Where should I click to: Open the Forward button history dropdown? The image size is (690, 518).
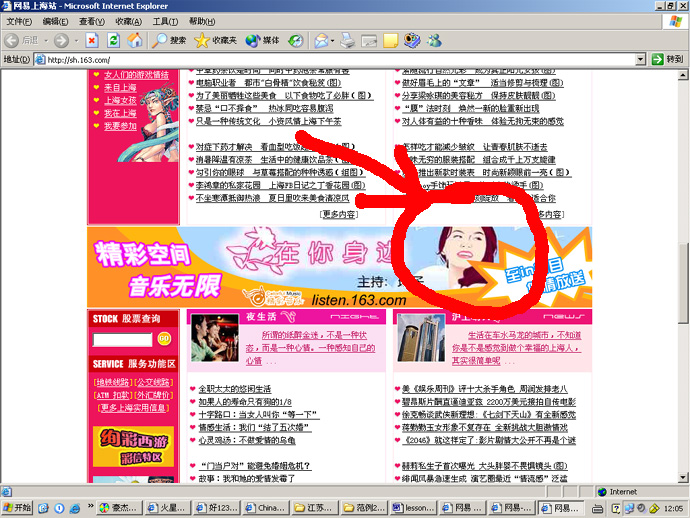click(x=76, y=40)
